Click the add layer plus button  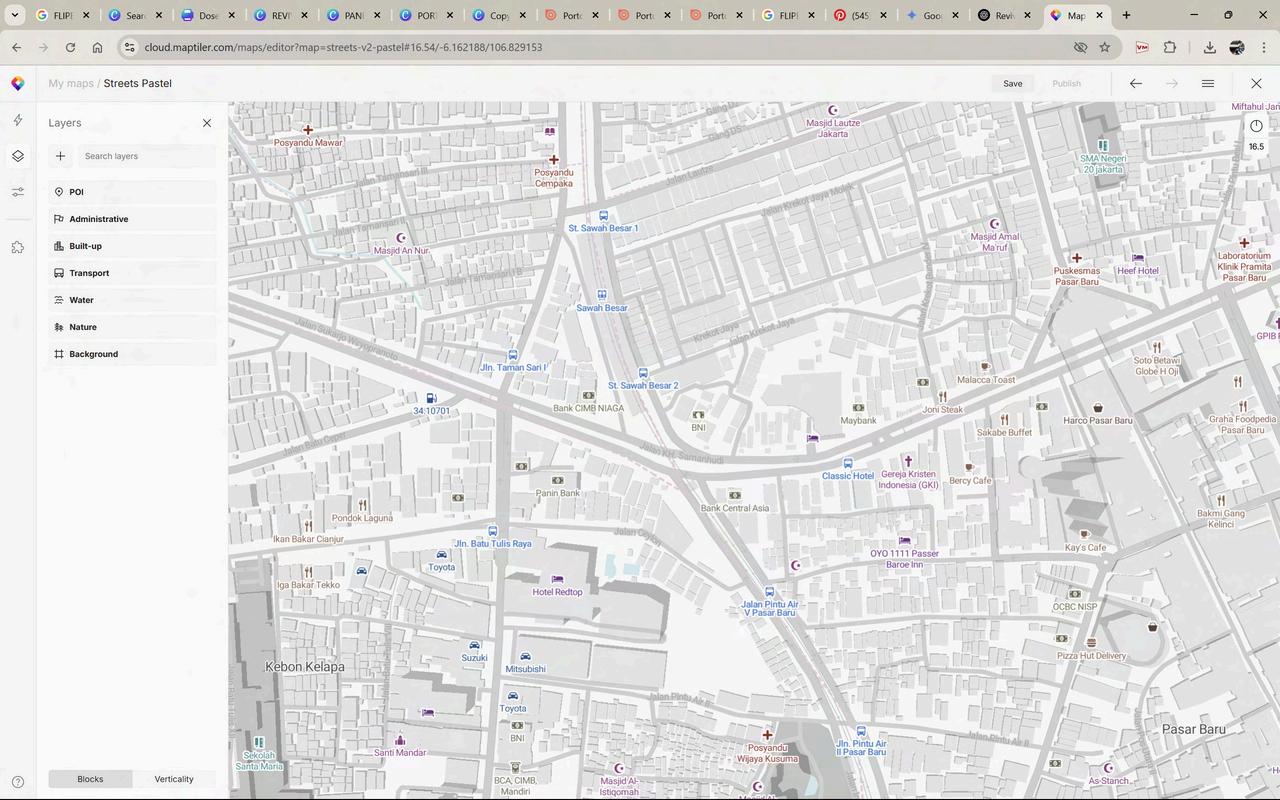[x=61, y=156]
